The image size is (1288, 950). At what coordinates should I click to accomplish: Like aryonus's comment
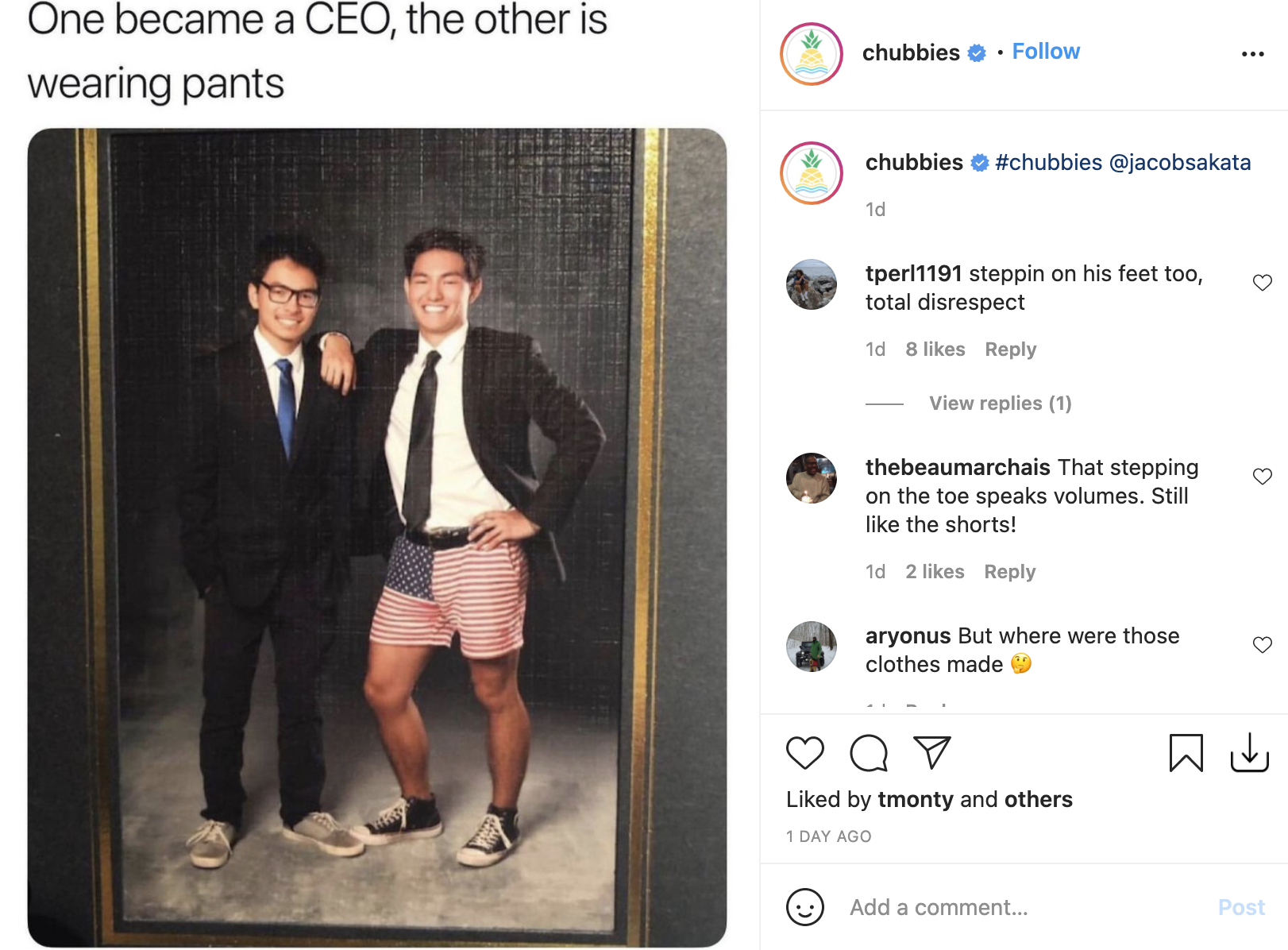pos(1262,645)
